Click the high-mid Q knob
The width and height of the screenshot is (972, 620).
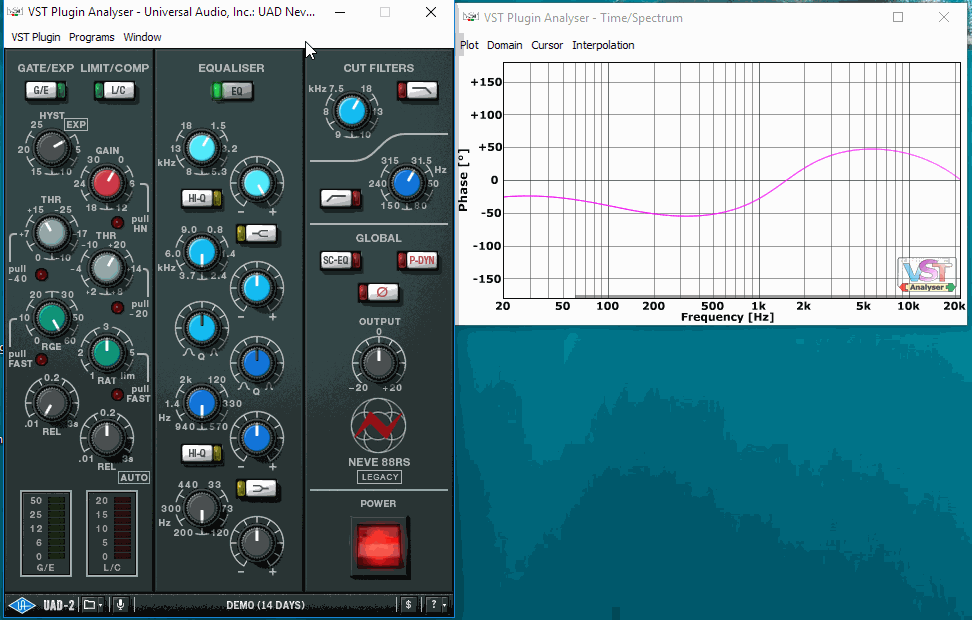click(x=201, y=329)
